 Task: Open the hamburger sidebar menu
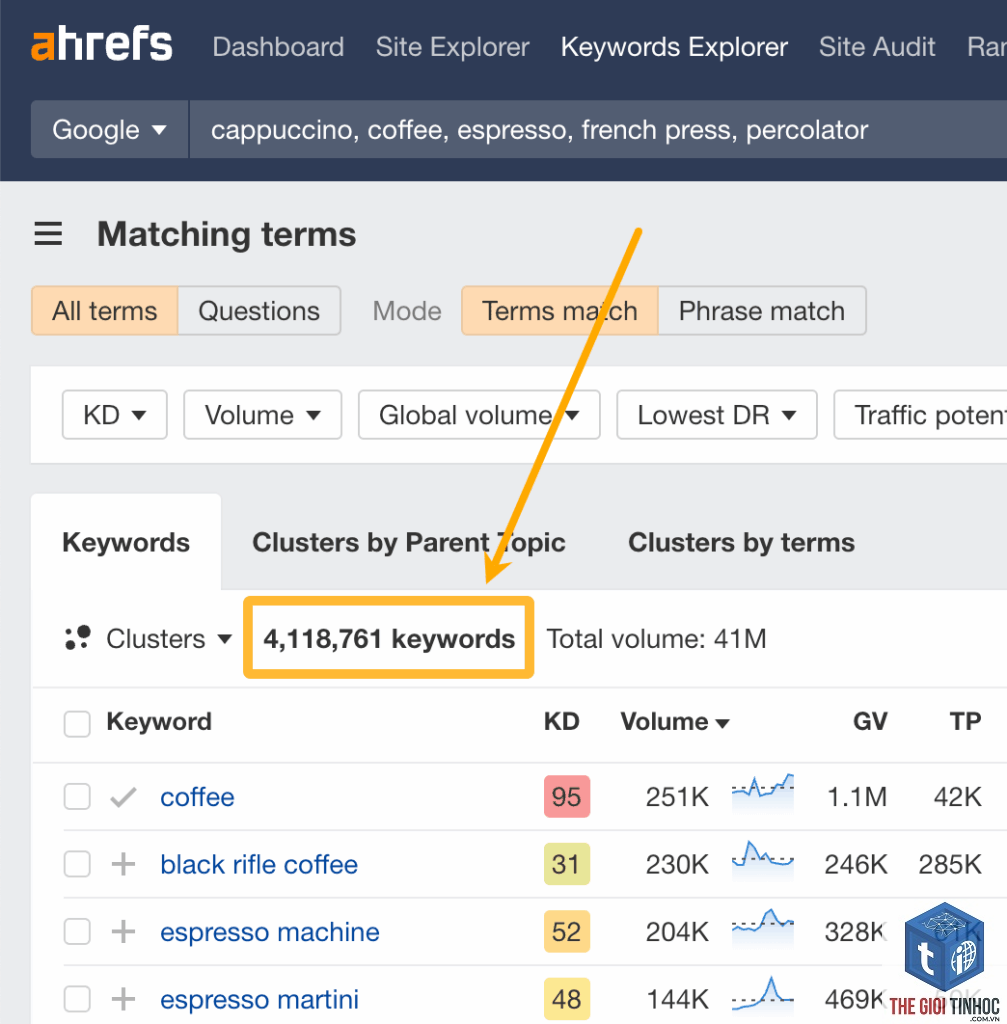(48, 234)
